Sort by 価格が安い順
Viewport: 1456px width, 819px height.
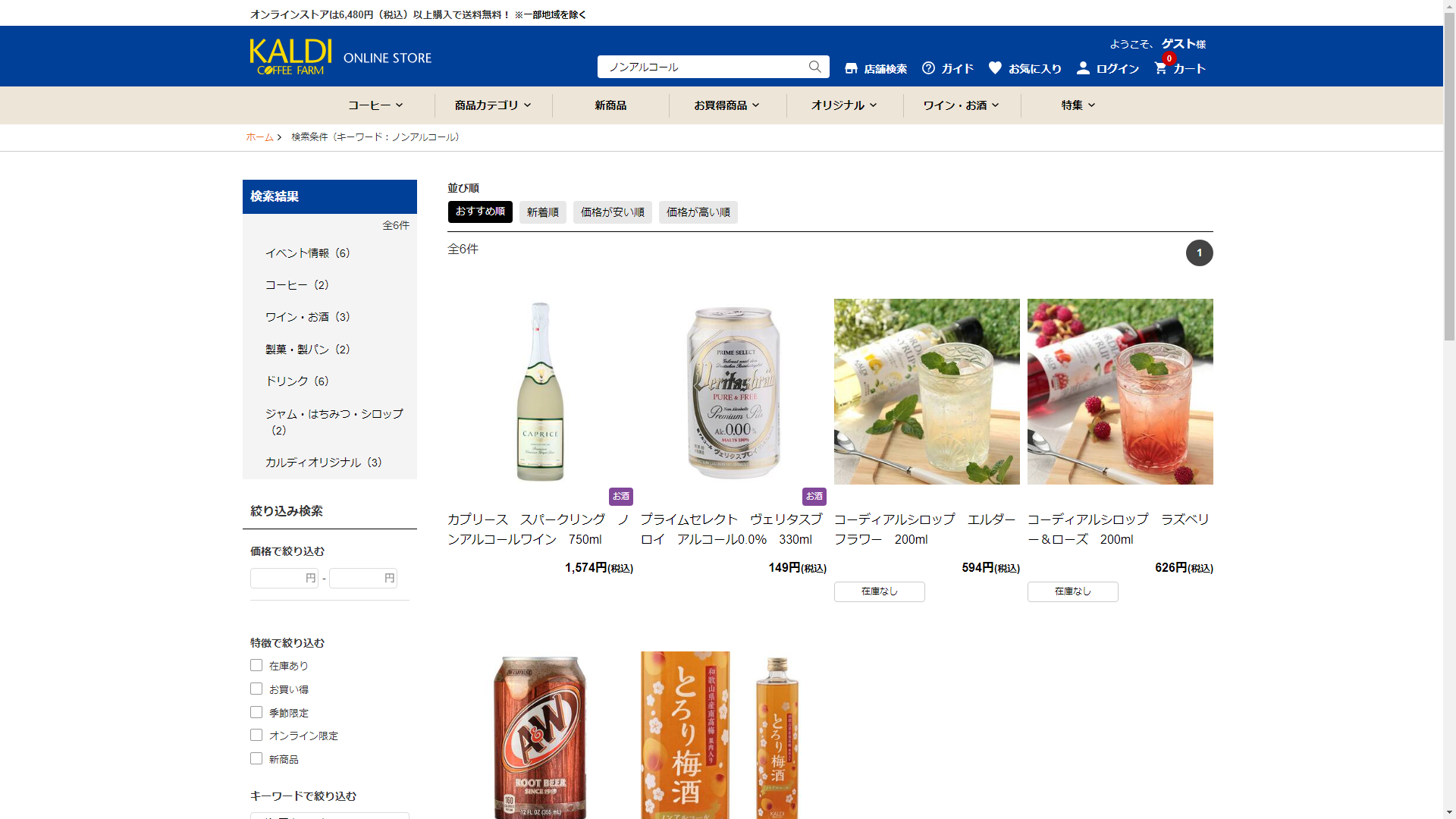click(x=612, y=212)
